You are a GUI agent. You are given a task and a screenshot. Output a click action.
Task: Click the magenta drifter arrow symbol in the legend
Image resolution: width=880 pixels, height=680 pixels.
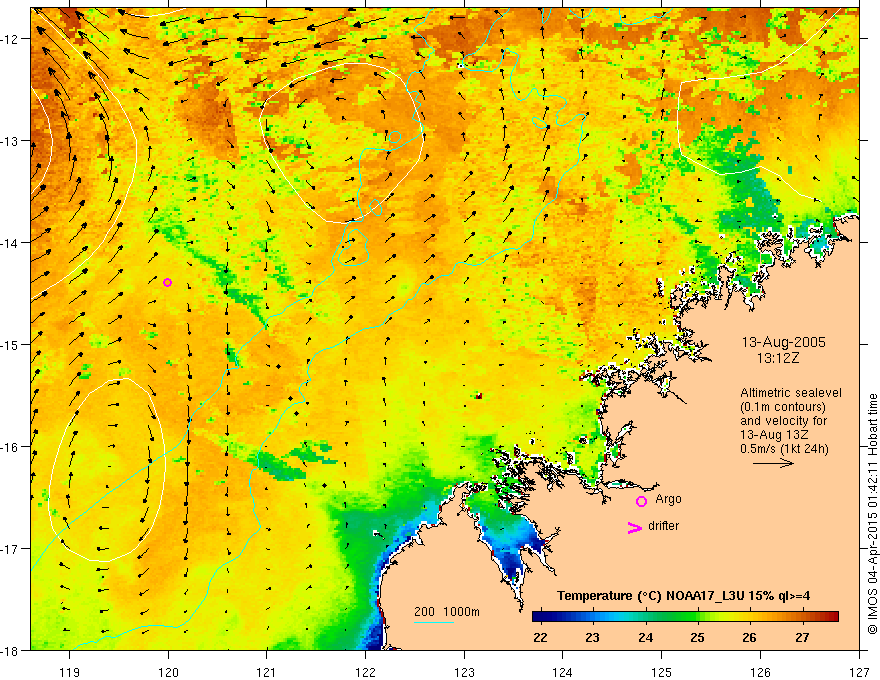(x=634, y=527)
